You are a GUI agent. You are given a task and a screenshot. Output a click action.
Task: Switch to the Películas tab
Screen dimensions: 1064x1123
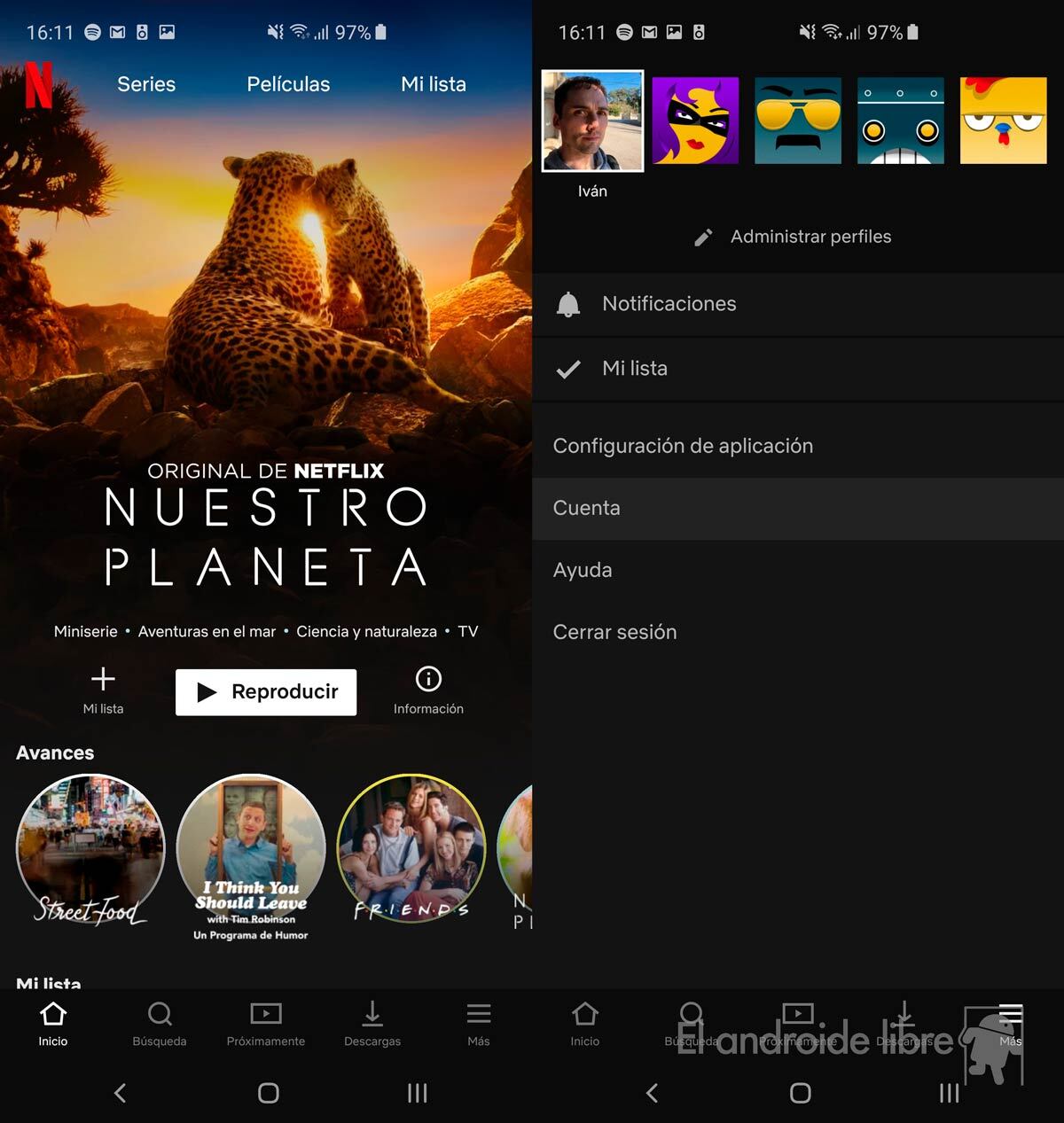point(288,84)
